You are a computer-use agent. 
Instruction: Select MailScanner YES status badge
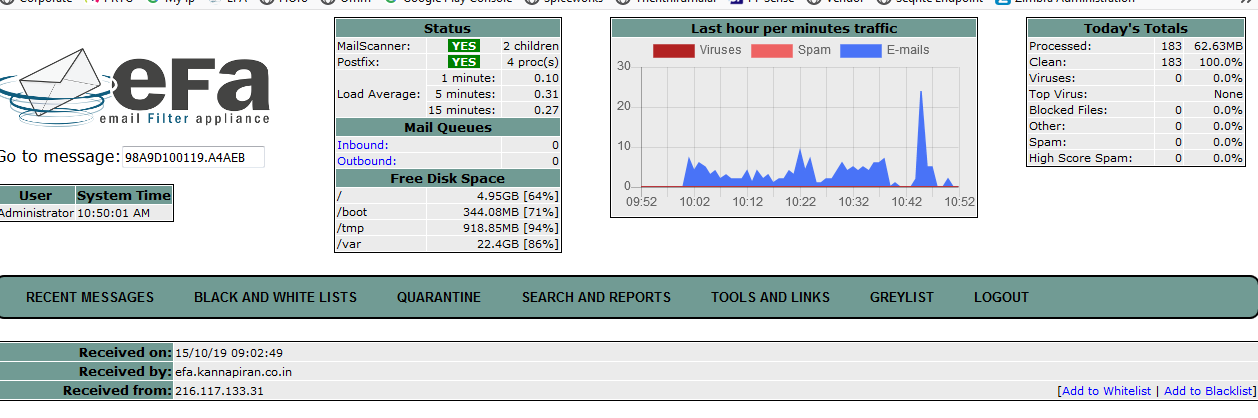click(464, 46)
